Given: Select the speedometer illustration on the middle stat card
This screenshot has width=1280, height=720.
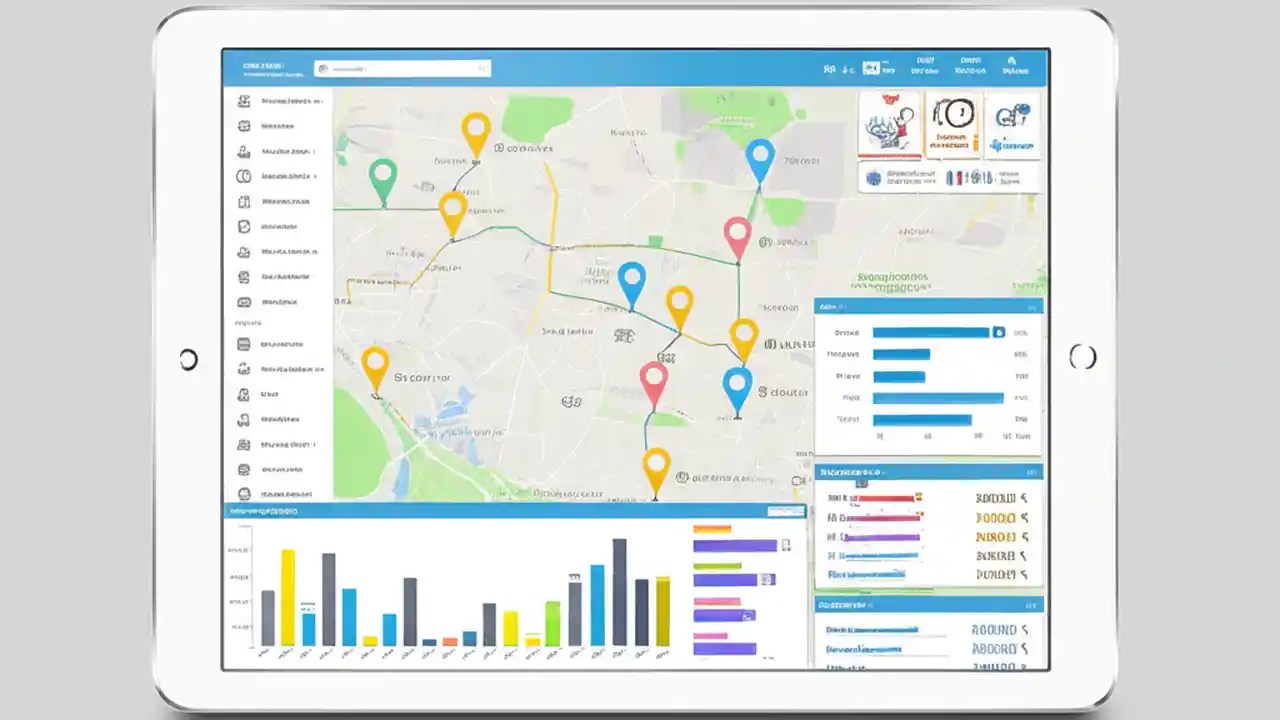Looking at the screenshot, I should [952, 115].
